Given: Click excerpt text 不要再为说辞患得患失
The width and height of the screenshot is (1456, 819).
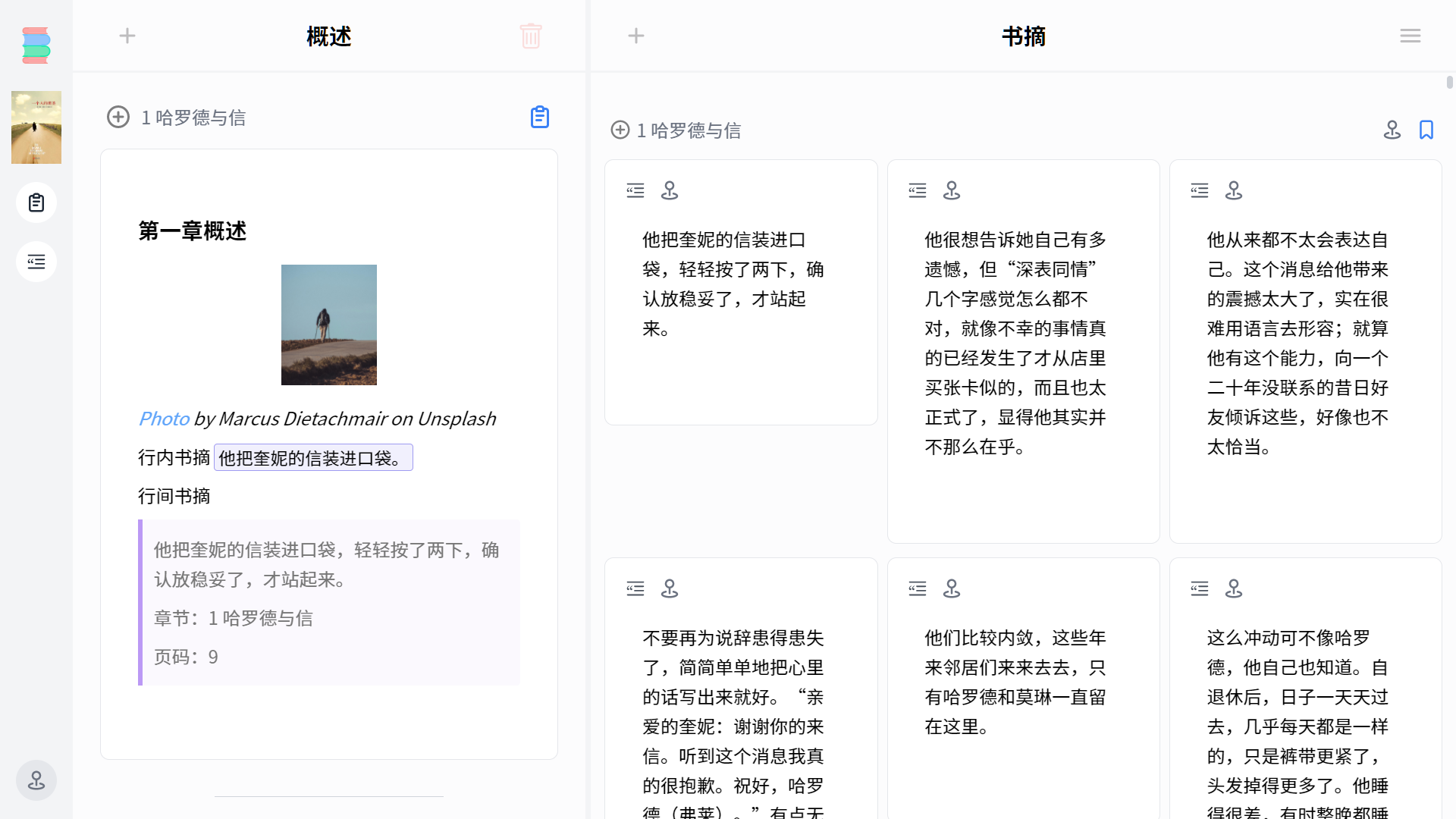Looking at the screenshot, I should click(733, 722).
